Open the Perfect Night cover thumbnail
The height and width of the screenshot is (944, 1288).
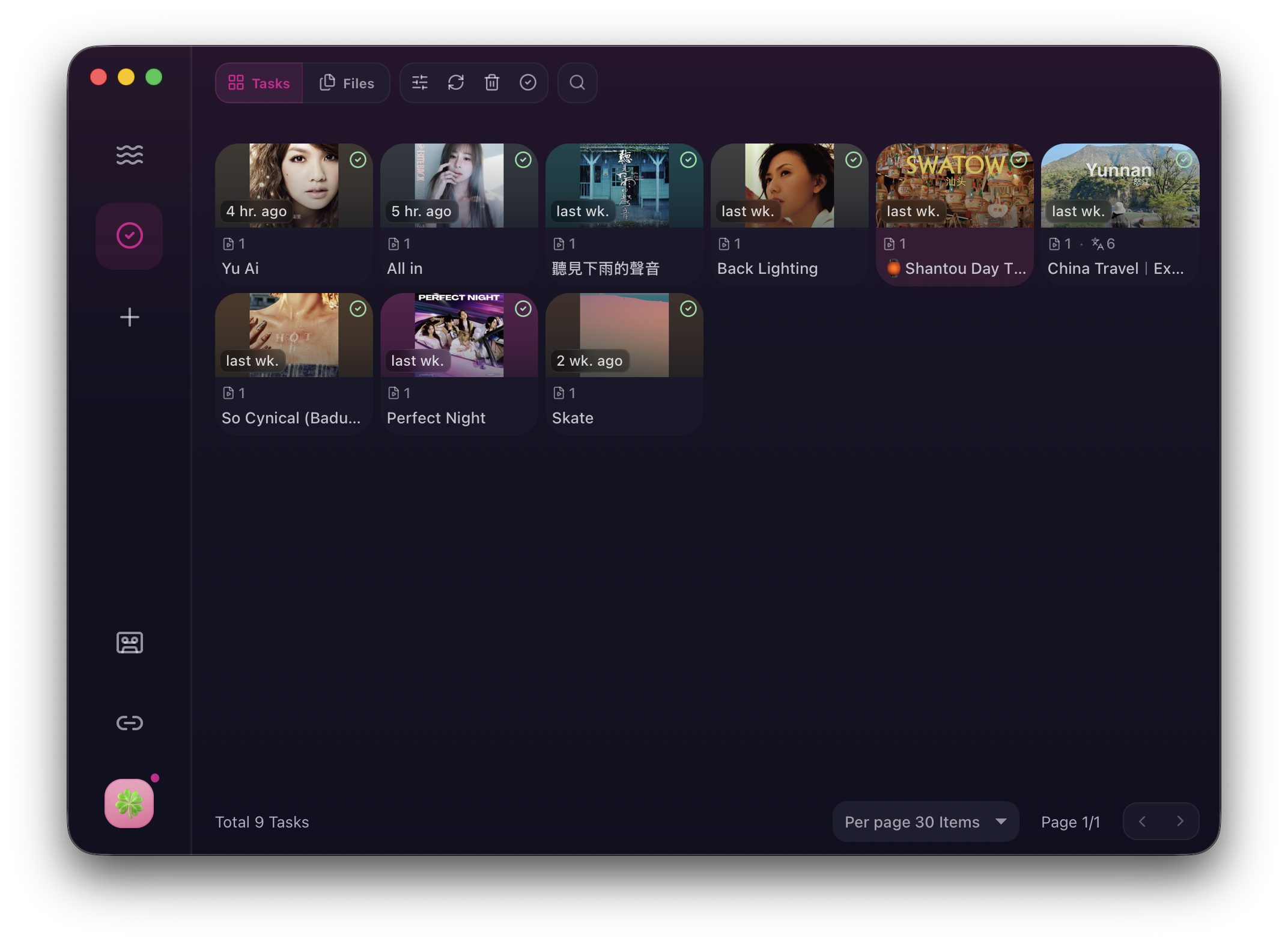pyautogui.click(x=459, y=335)
